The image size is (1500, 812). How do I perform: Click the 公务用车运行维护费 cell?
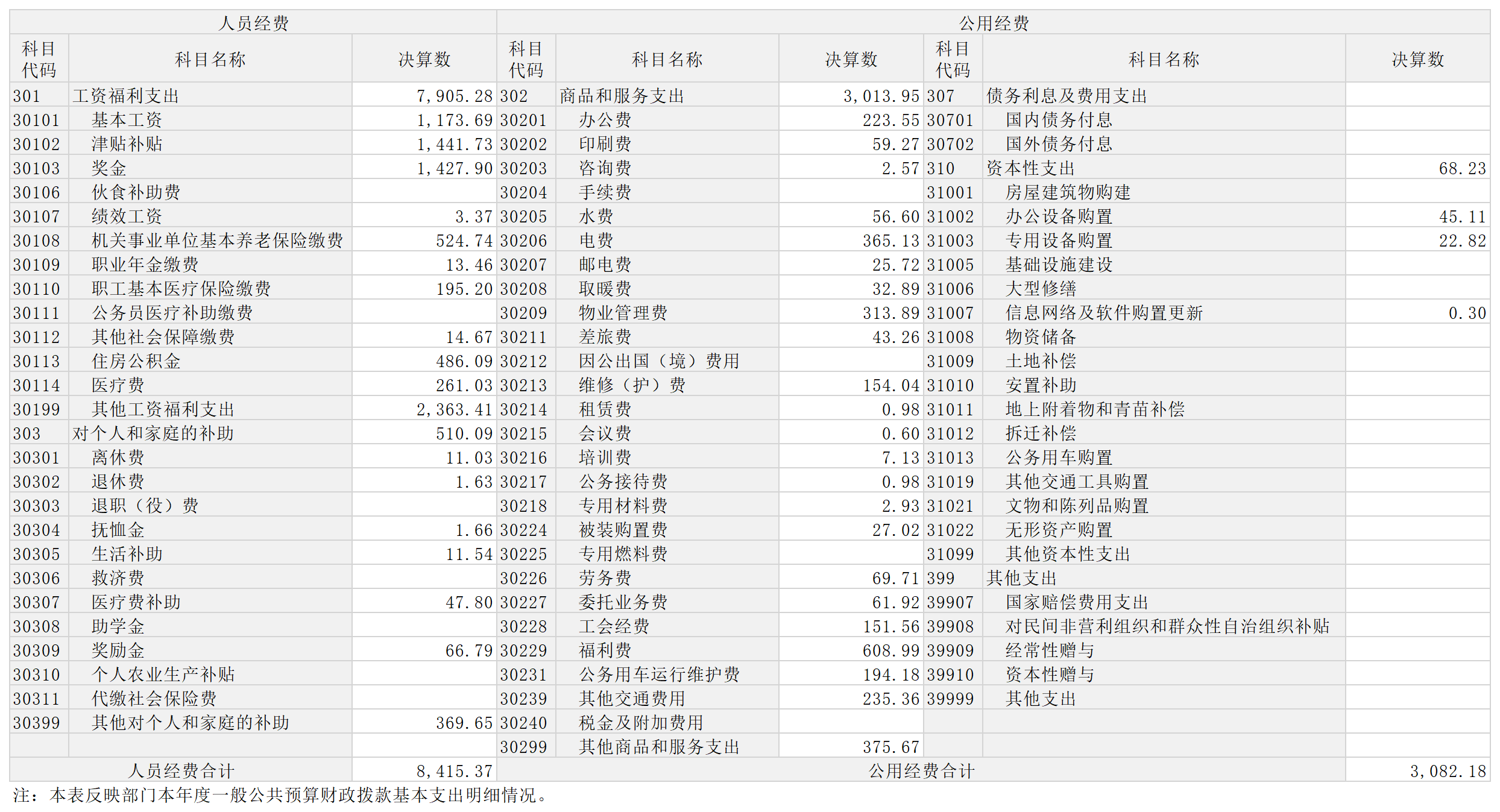[x=659, y=675]
